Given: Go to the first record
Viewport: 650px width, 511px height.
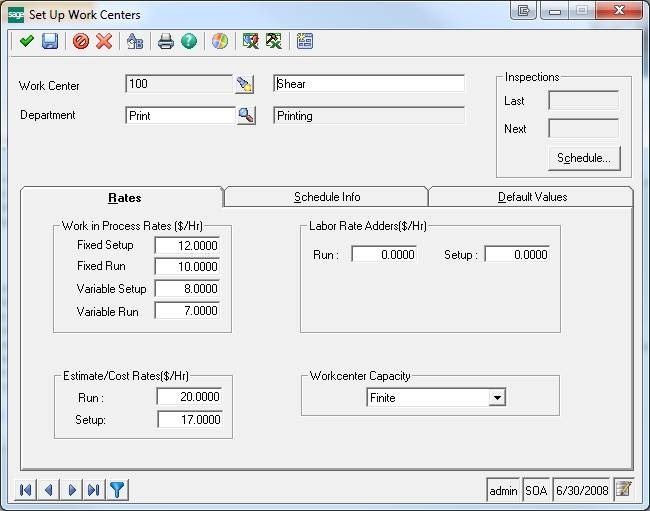Looking at the screenshot, I should [26, 489].
